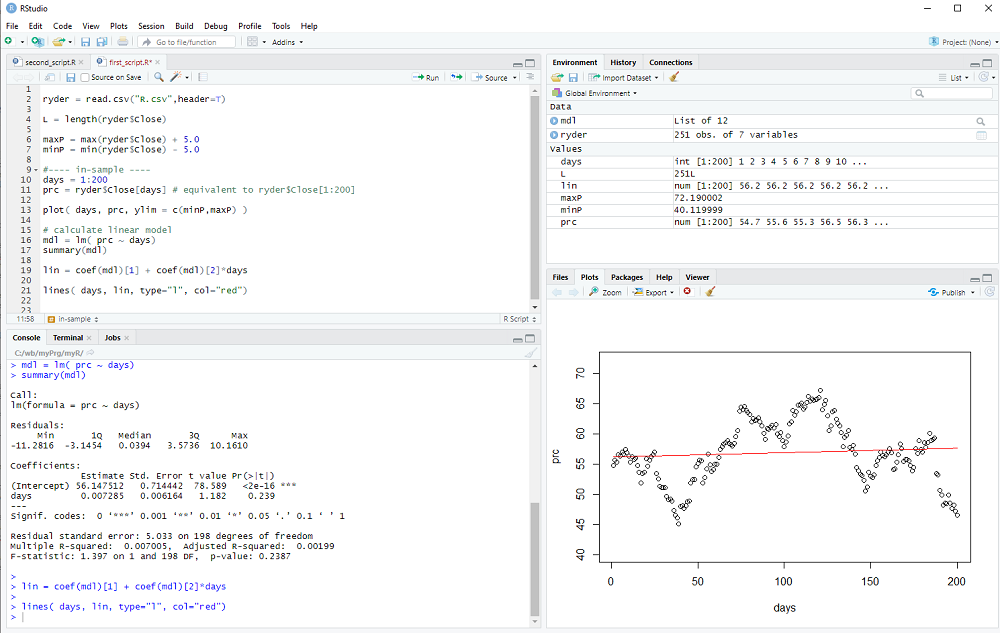The width and height of the screenshot is (1000, 633).
Task: Click the Re-run previous code icon
Action: point(456,77)
